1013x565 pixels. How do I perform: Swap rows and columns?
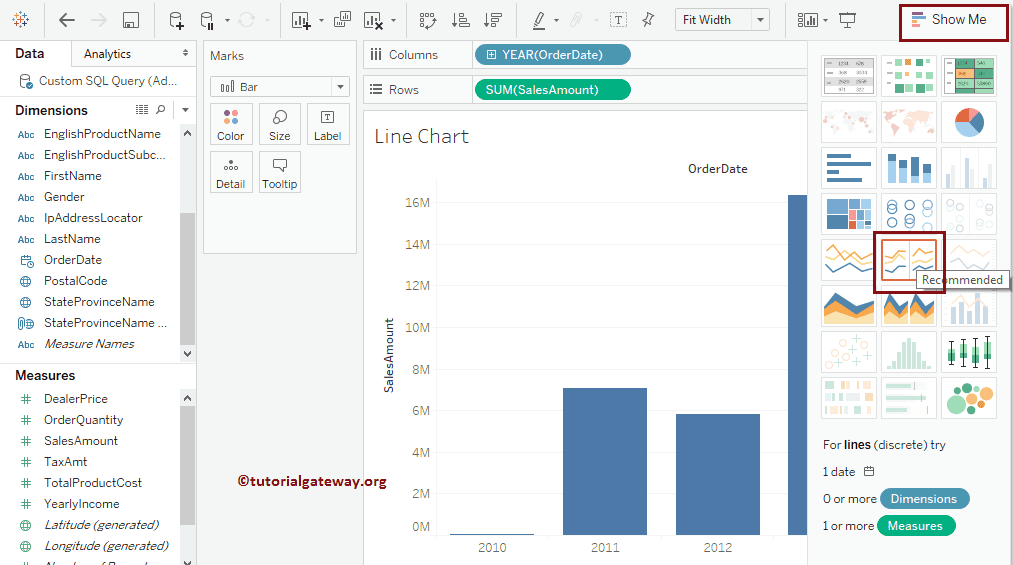428,20
